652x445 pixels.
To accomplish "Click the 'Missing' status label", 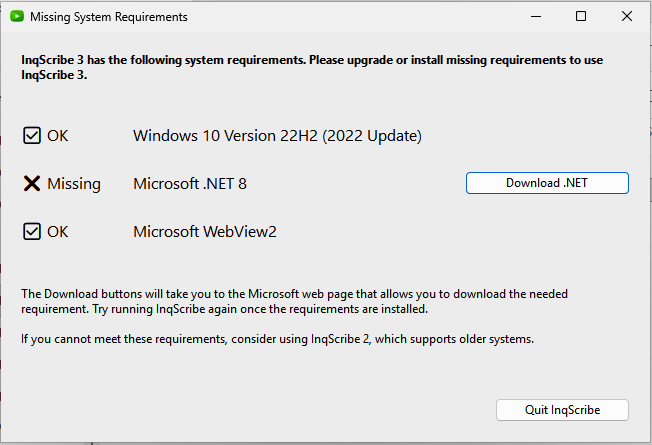I will (x=74, y=184).
